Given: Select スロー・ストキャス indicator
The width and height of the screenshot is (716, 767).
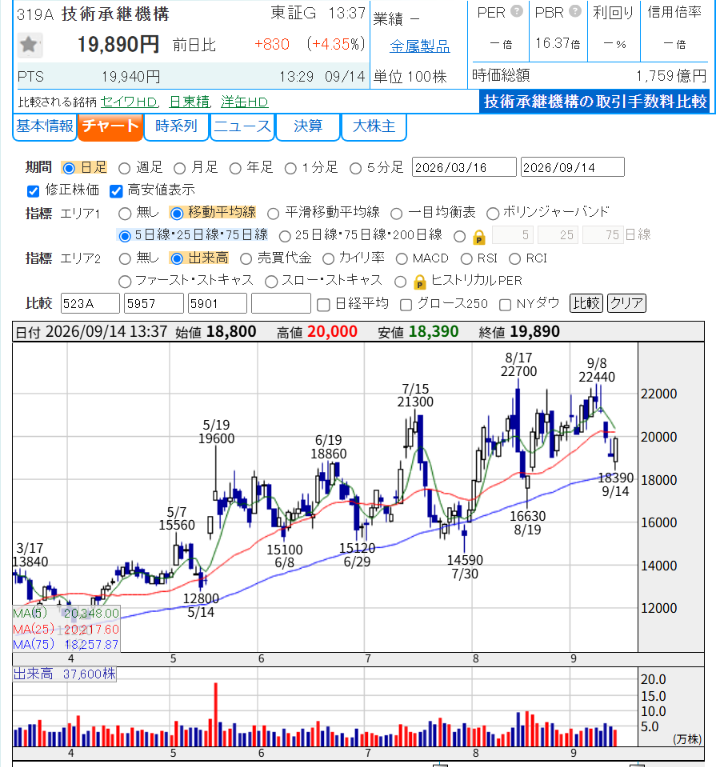Looking at the screenshot, I should (x=271, y=281).
